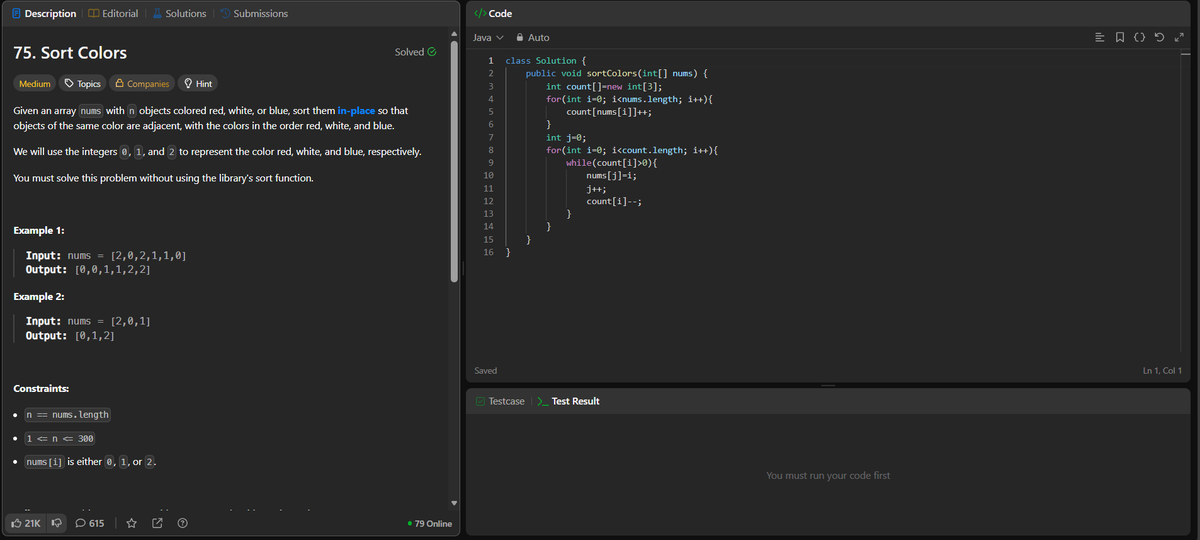The width and height of the screenshot is (1200, 540).
Task: Click the 'count[nums[i]]++;' code line
Action: point(609,112)
